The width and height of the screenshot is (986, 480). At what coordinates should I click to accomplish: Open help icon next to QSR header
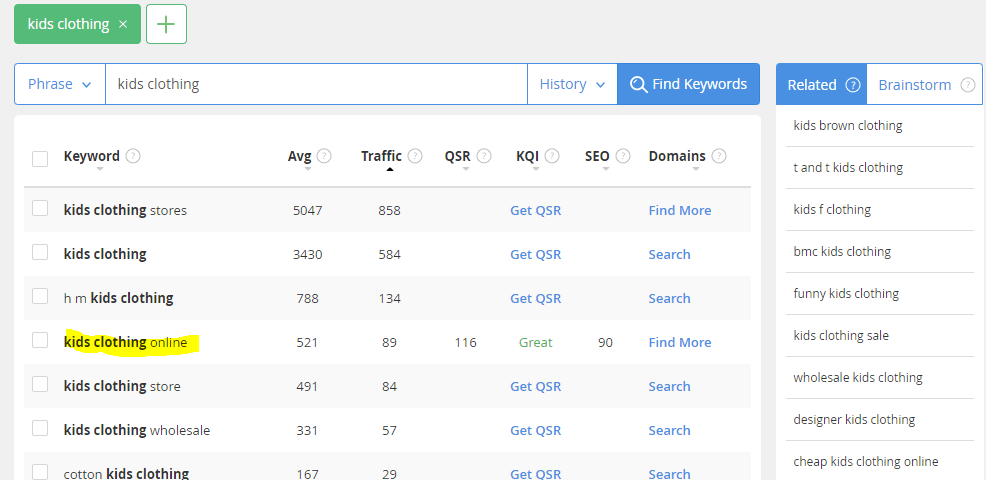tap(484, 156)
